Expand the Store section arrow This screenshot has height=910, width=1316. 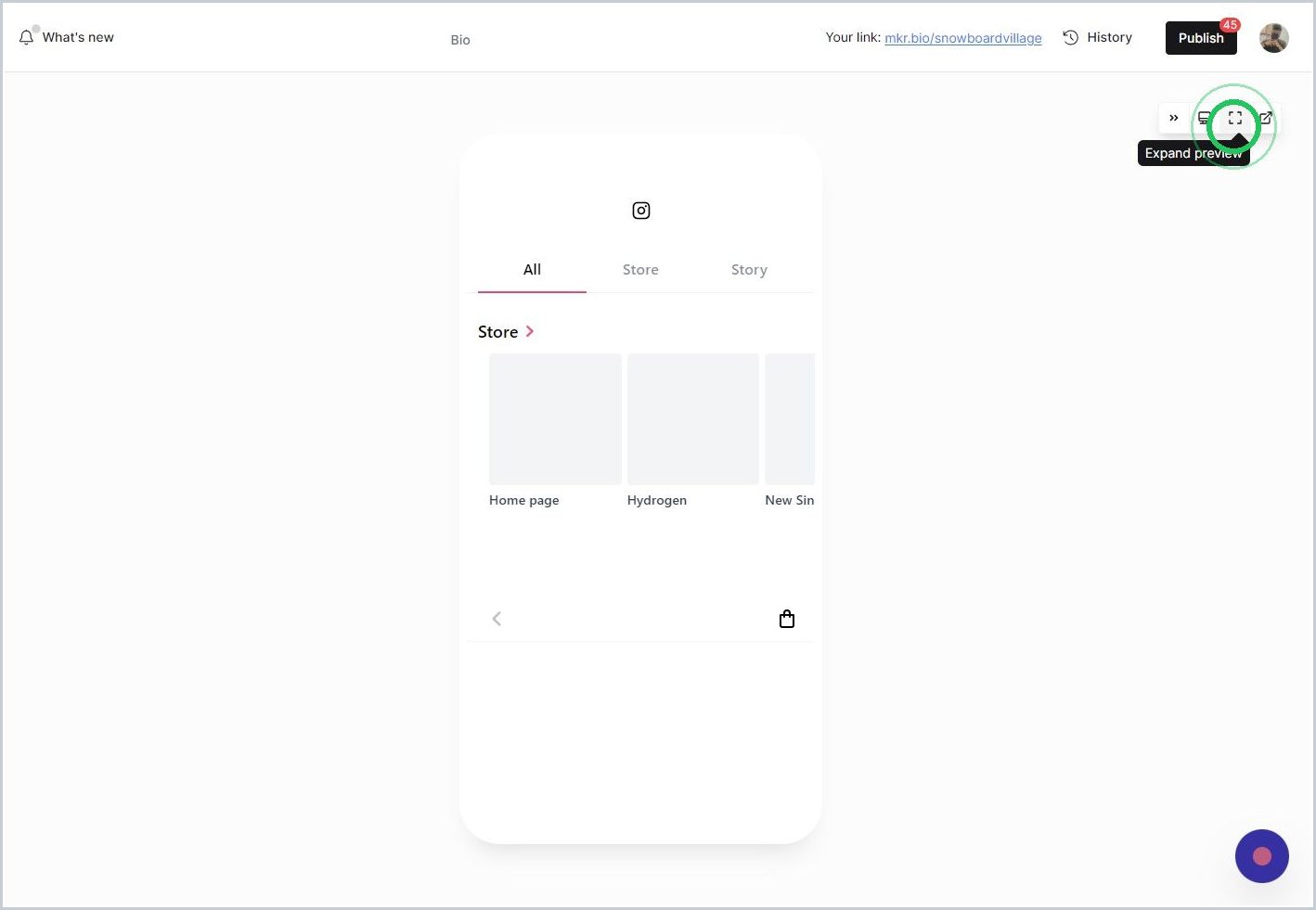click(x=530, y=331)
